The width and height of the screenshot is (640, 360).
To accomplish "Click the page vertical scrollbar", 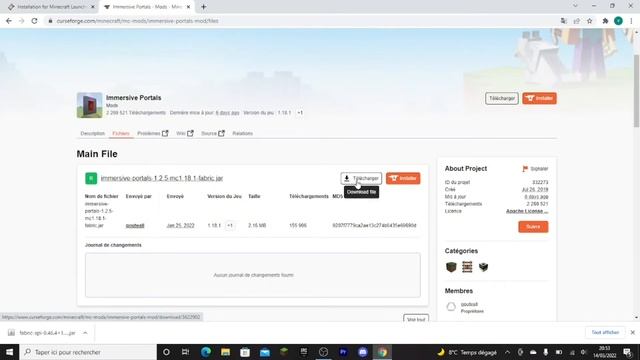I will (636, 91).
